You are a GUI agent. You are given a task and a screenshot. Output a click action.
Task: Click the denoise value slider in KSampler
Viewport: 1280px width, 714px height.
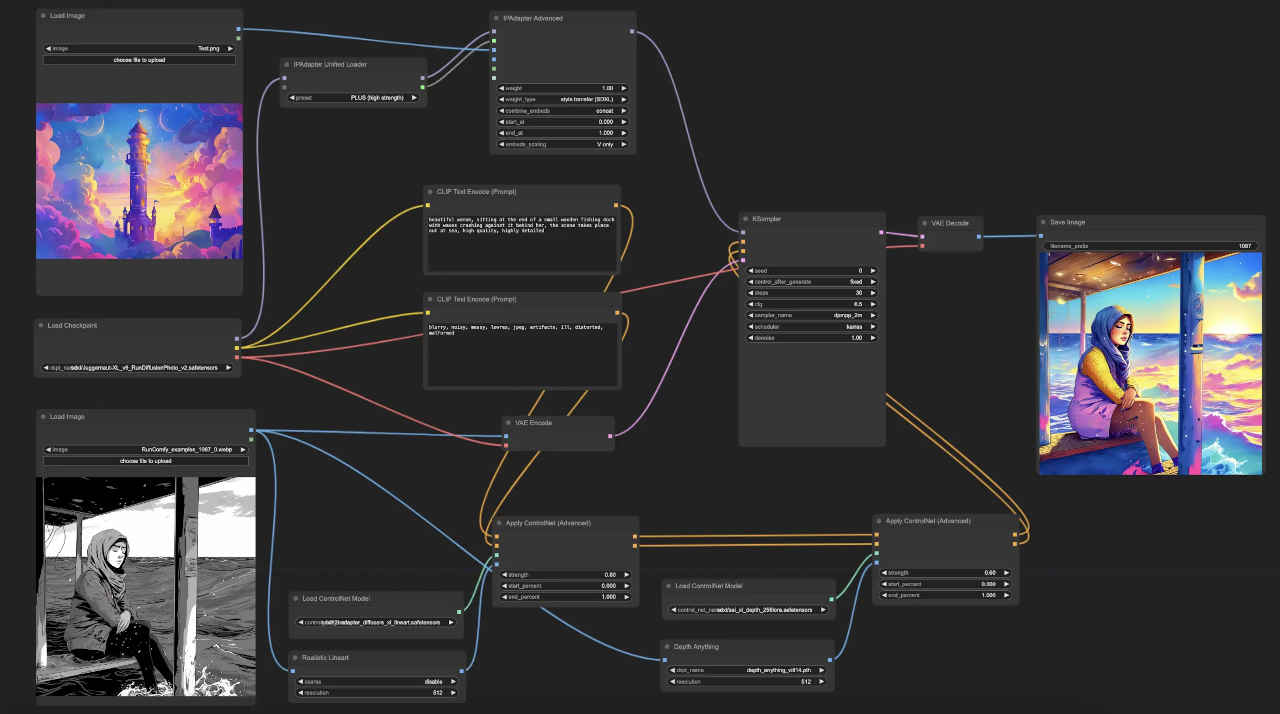(812, 338)
